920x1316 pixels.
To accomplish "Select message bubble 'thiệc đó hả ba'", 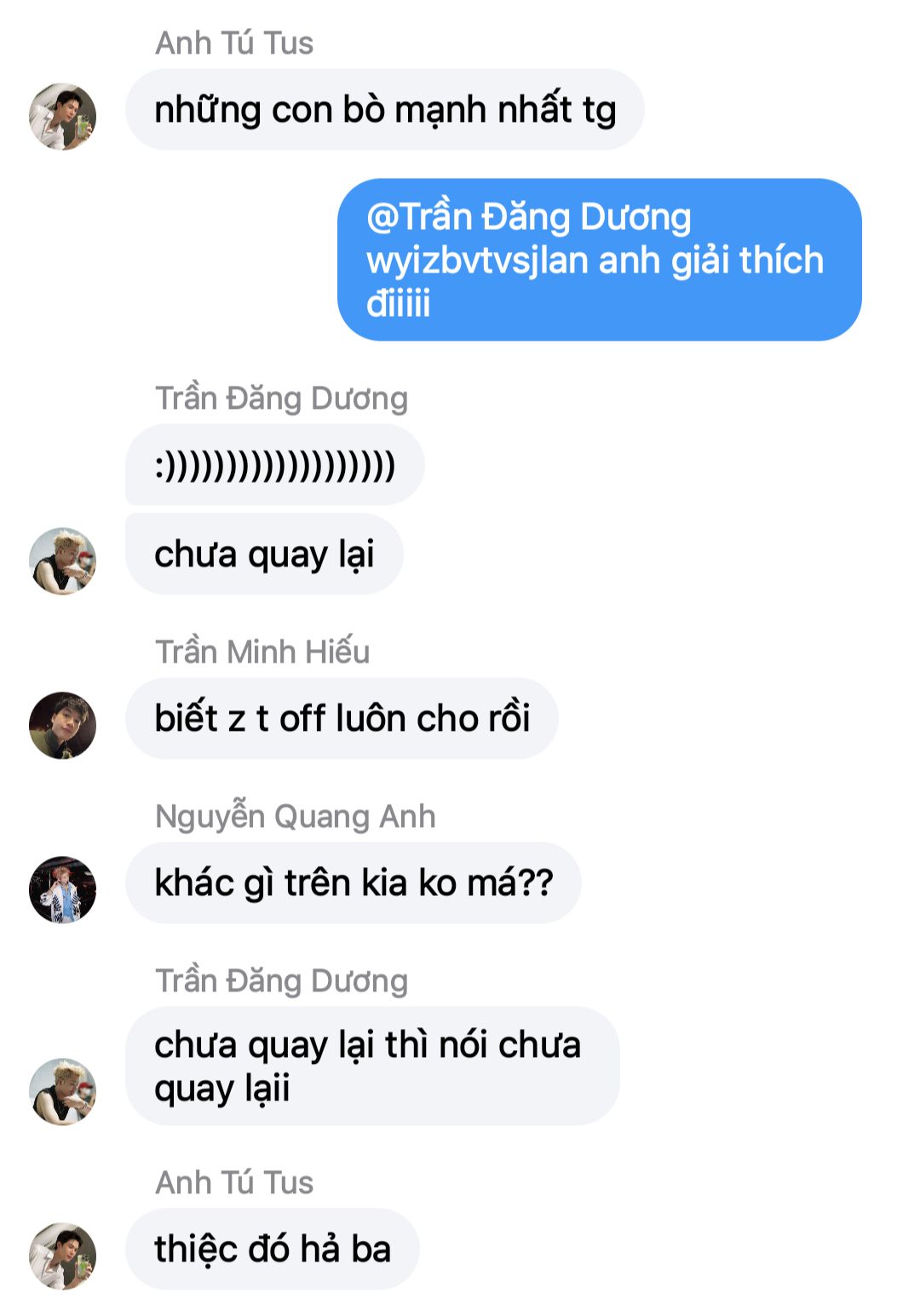I will (272, 1249).
